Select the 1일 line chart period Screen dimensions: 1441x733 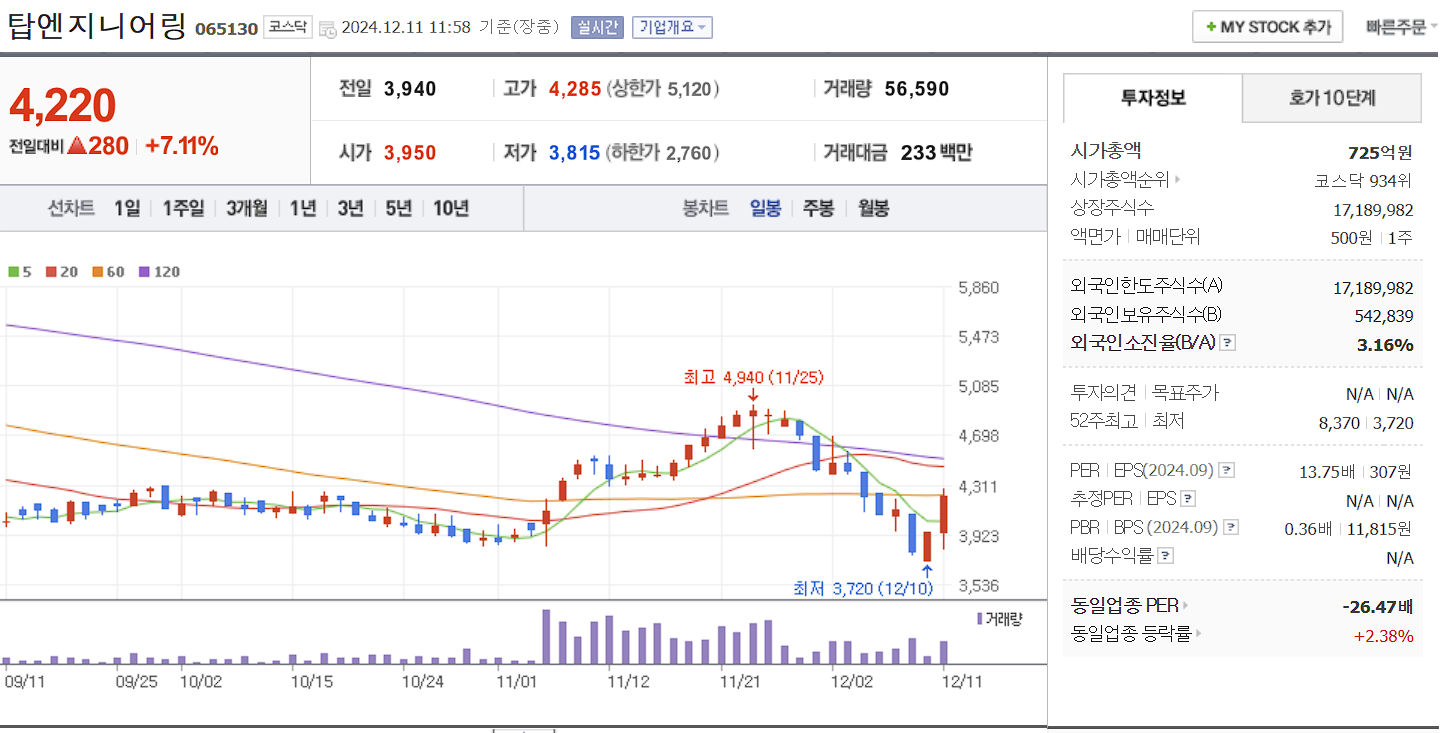[127, 208]
